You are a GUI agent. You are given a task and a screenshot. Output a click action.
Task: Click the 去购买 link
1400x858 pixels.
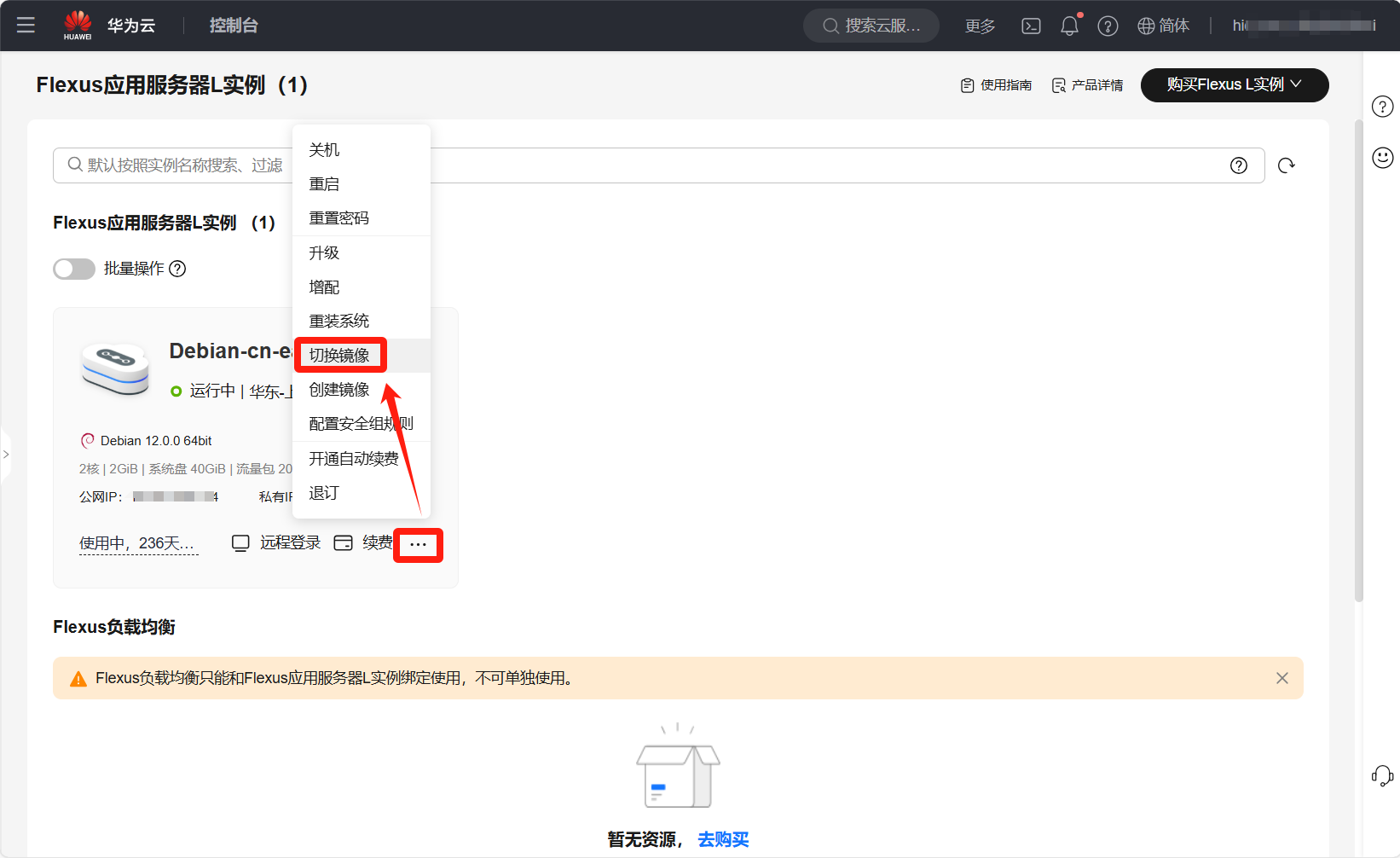pyautogui.click(x=723, y=839)
